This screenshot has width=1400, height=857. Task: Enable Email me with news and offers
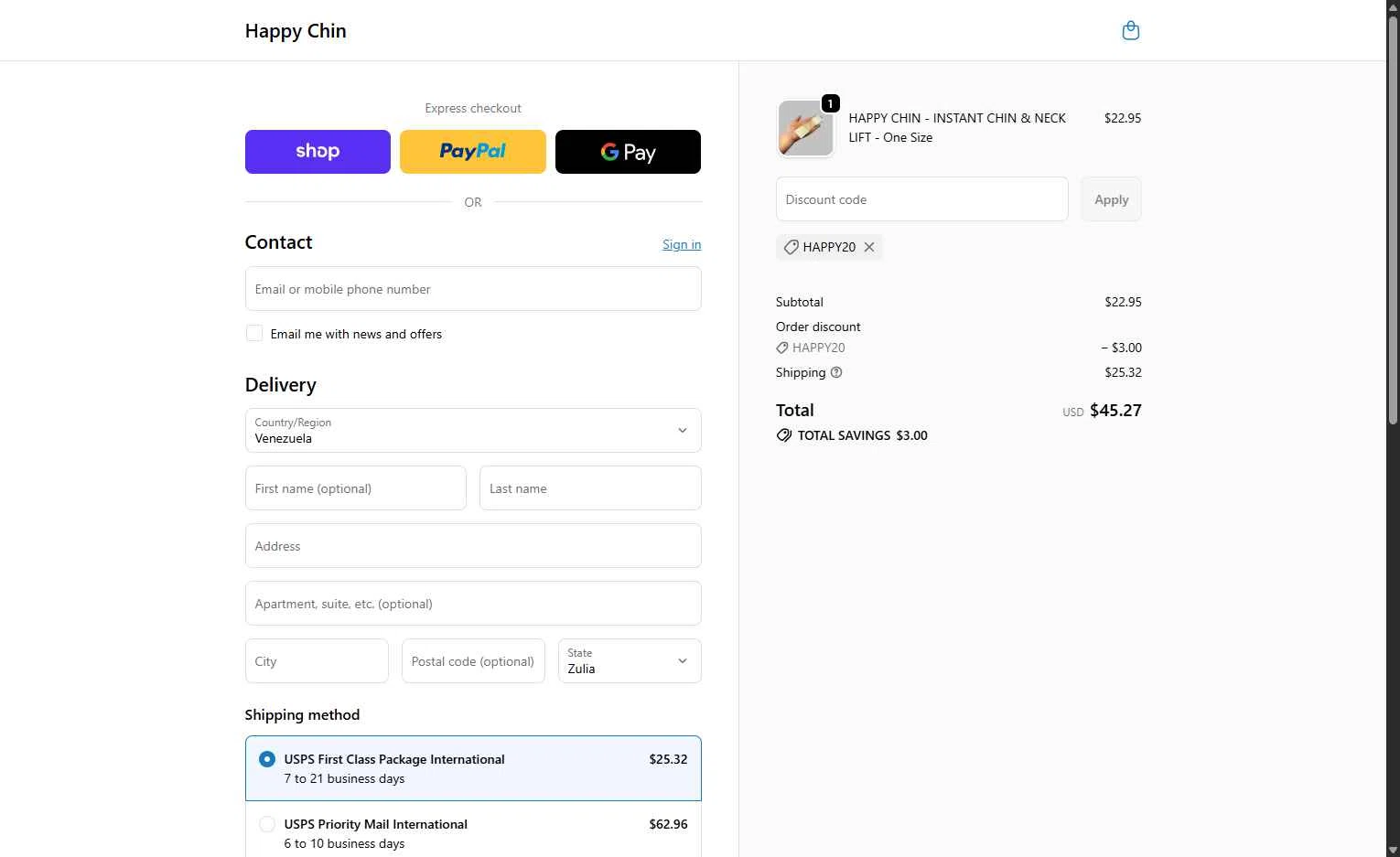pos(254,334)
